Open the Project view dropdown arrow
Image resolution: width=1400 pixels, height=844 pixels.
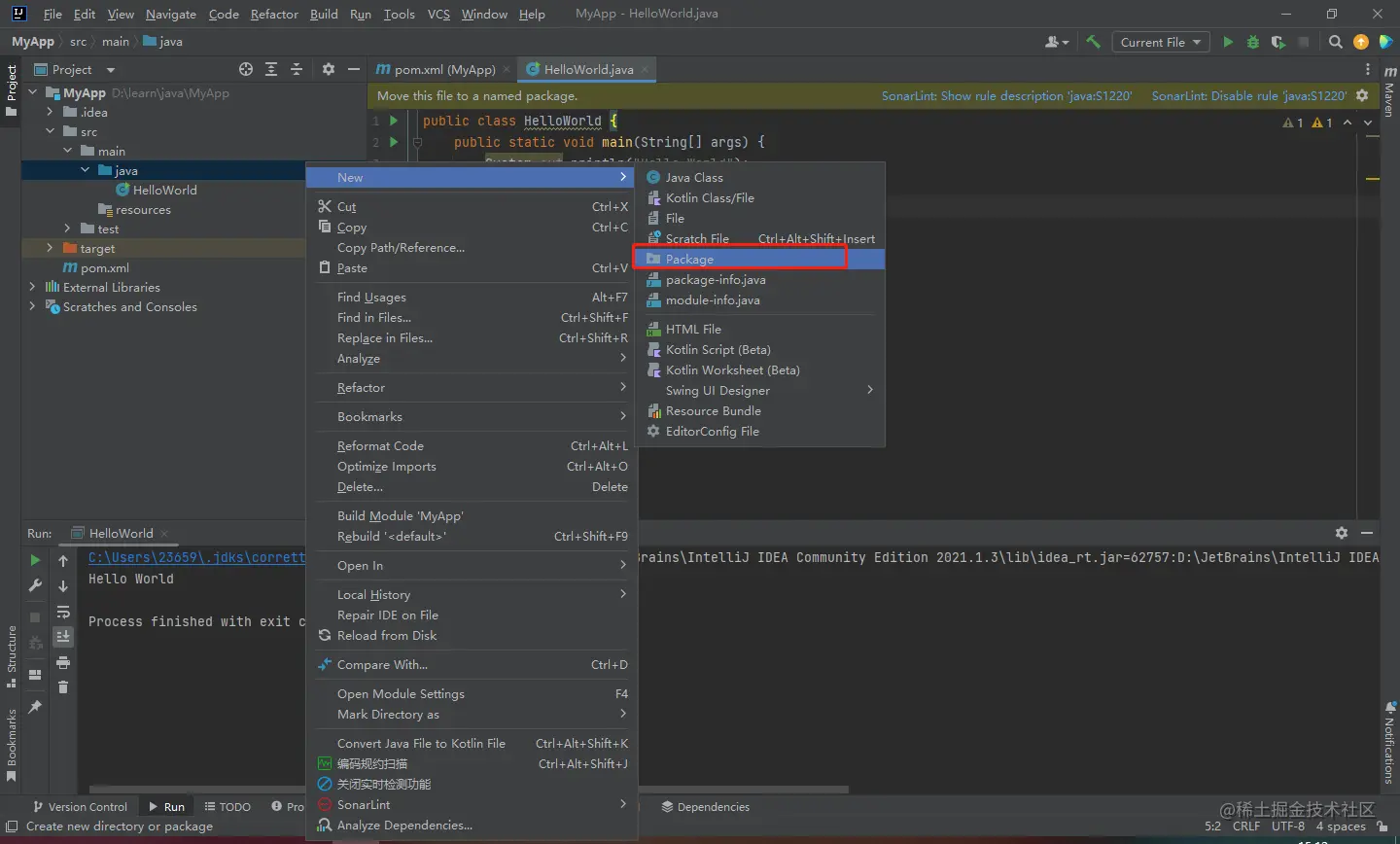pos(111,70)
